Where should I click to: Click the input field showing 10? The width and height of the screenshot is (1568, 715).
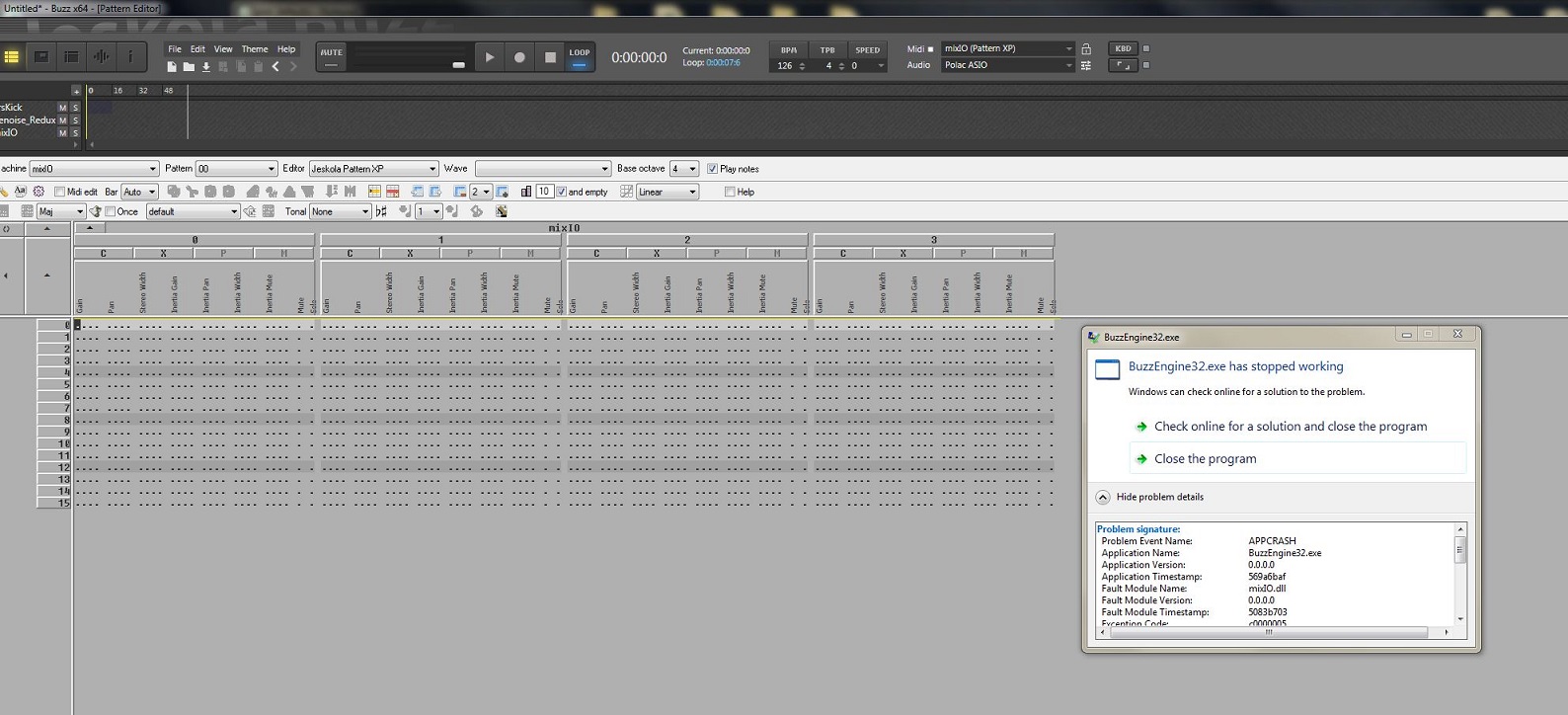pyautogui.click(x=544, y=192)
